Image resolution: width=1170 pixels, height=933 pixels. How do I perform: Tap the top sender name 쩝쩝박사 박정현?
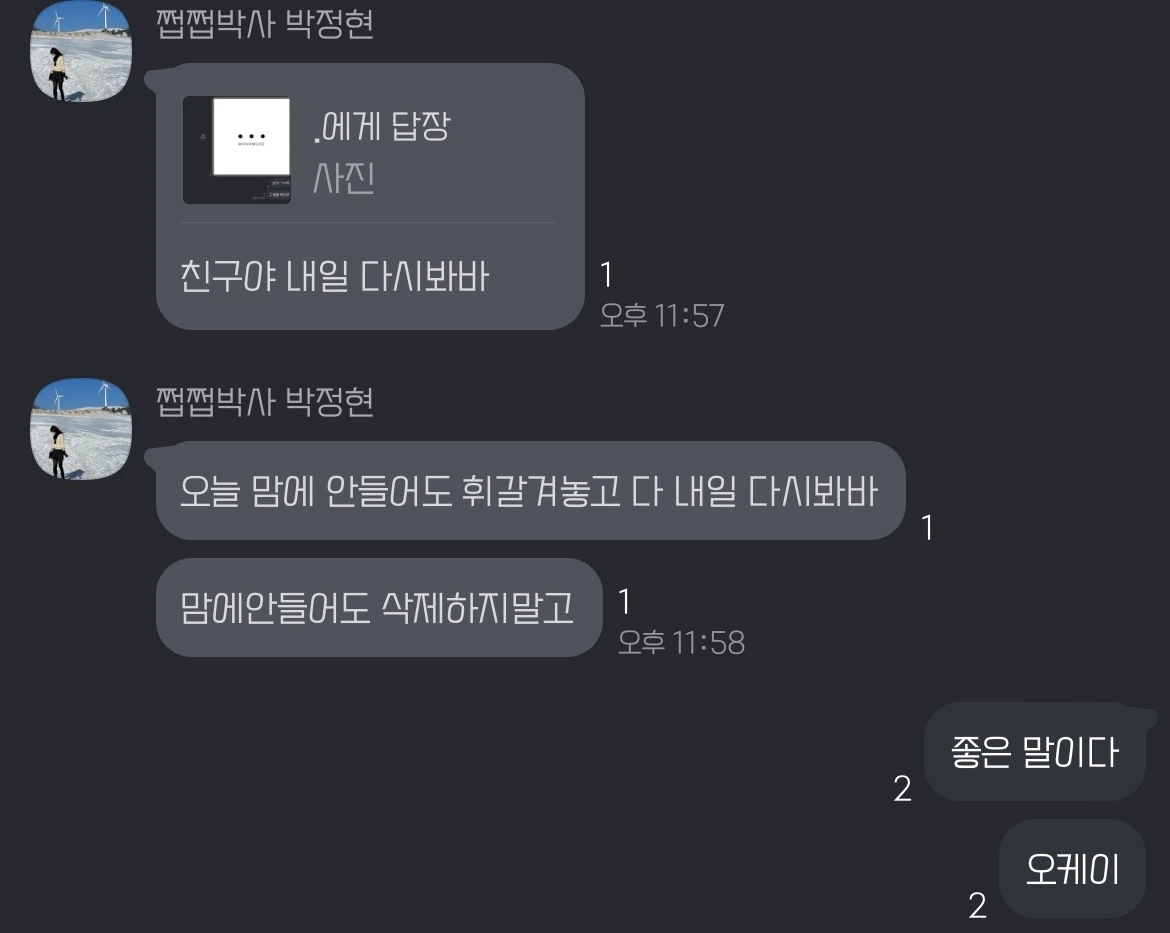pyautogui.click(x=265, y=23)
